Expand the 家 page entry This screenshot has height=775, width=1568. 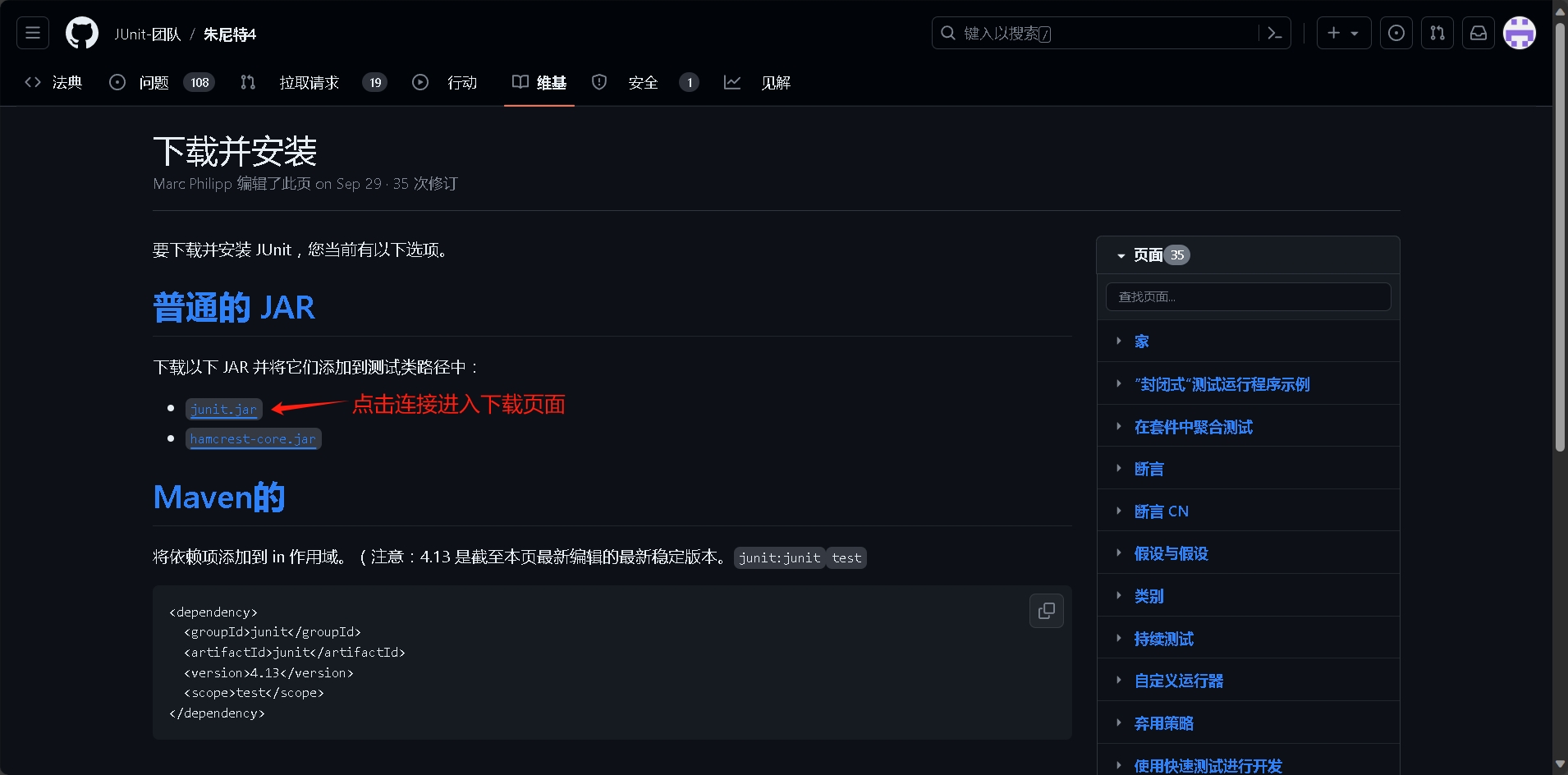click(x=1118, y=341)
